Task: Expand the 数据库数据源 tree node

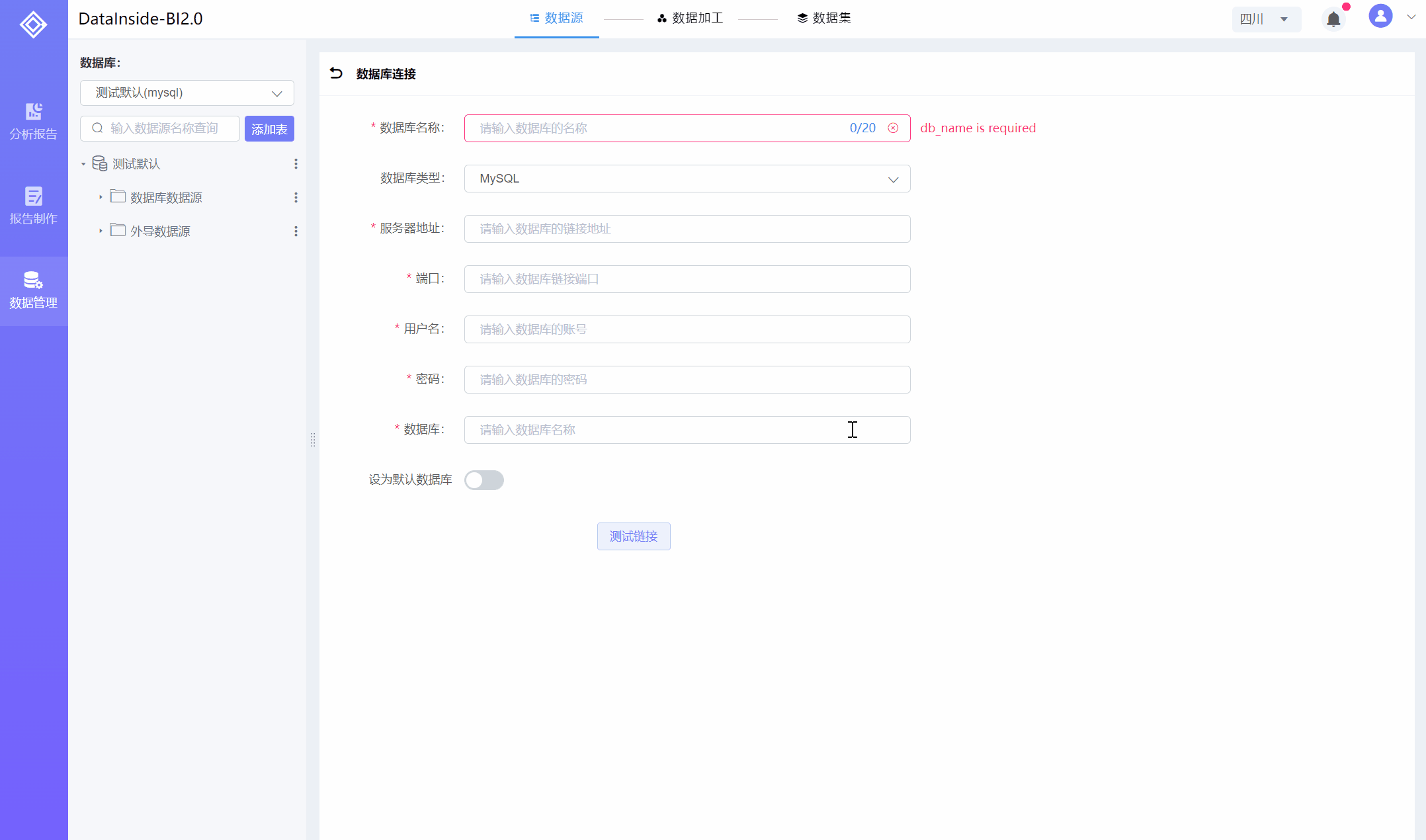Action: [x=101, y=197]
